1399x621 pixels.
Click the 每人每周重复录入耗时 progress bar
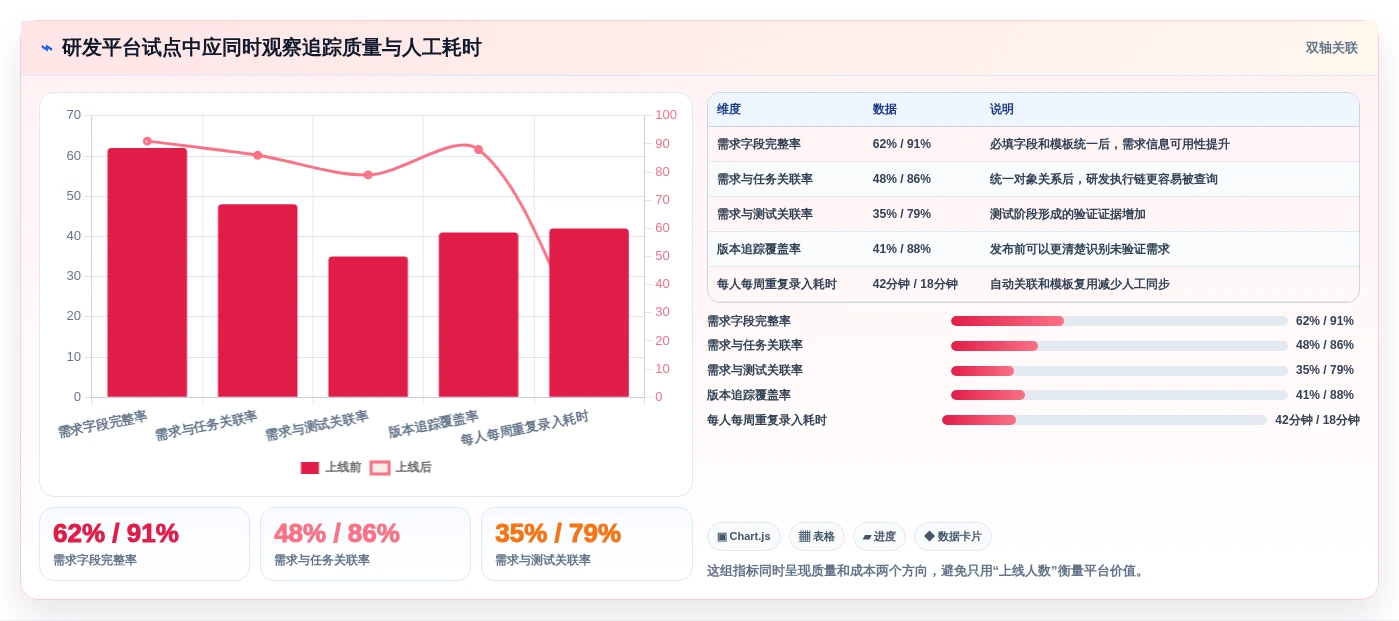tap(1104, 420)
